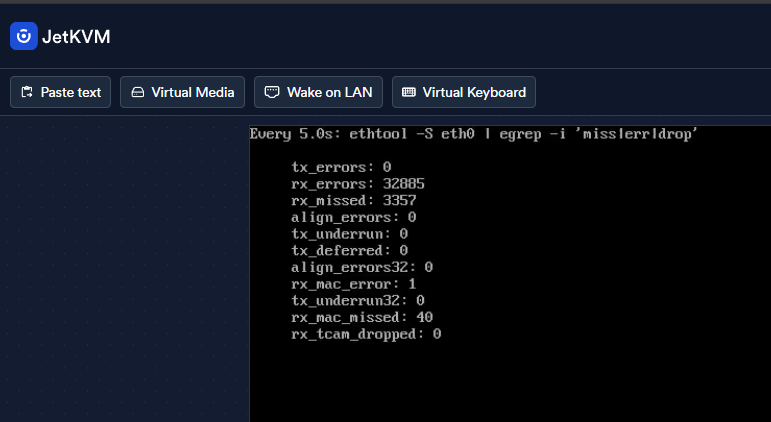Click the tx_underrun32 line in the terminal
Image resolution: width=771 pixels, height=422 pixels.
358,301
